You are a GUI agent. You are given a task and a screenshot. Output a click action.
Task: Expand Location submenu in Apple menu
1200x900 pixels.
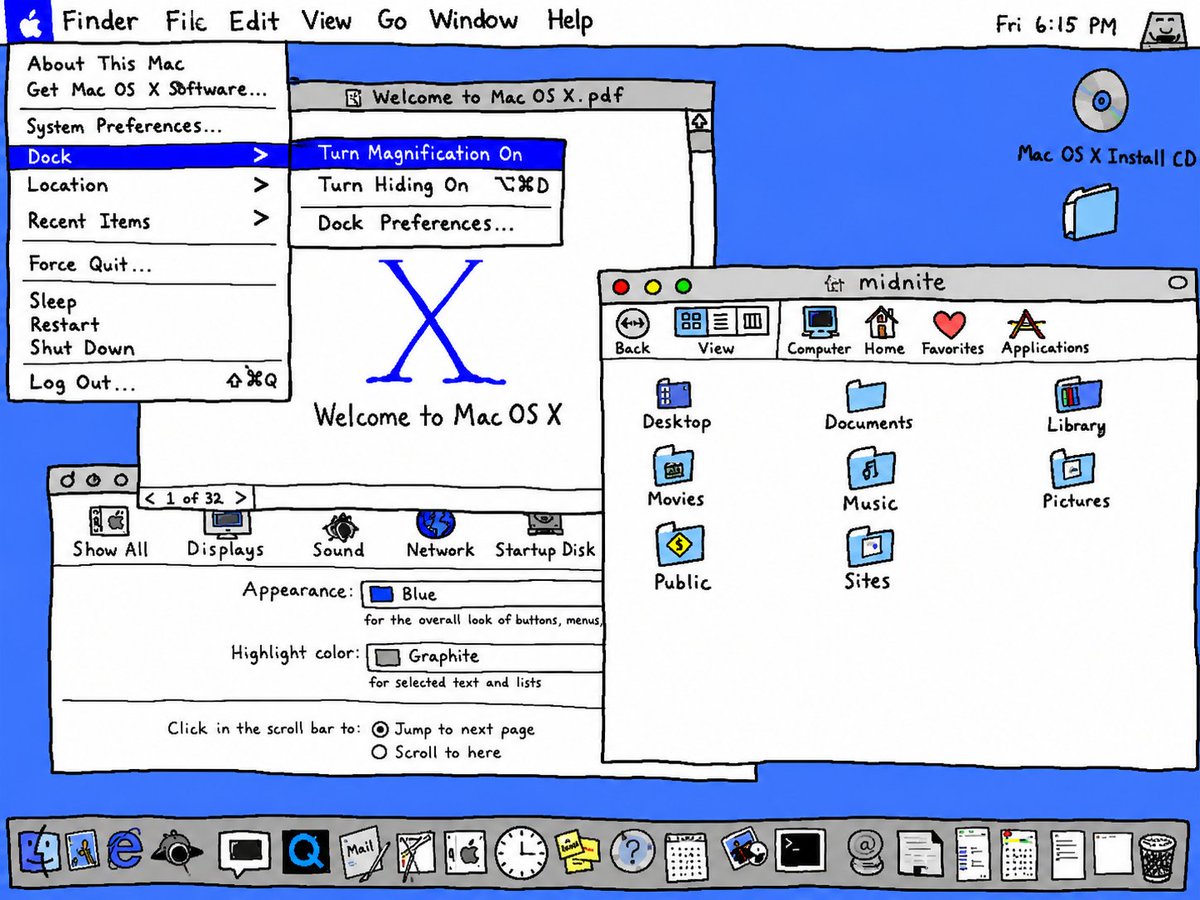click(x=148, y=185)
